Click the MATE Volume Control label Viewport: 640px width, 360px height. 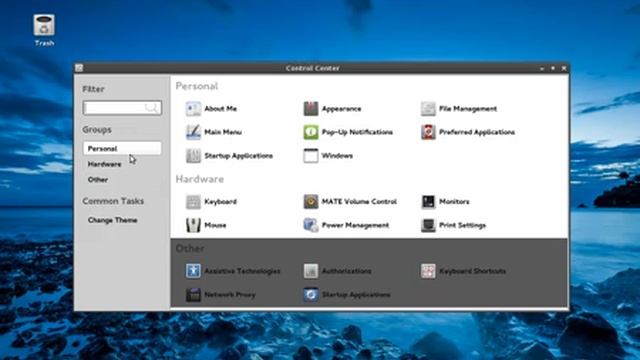[x=359, y=202]
